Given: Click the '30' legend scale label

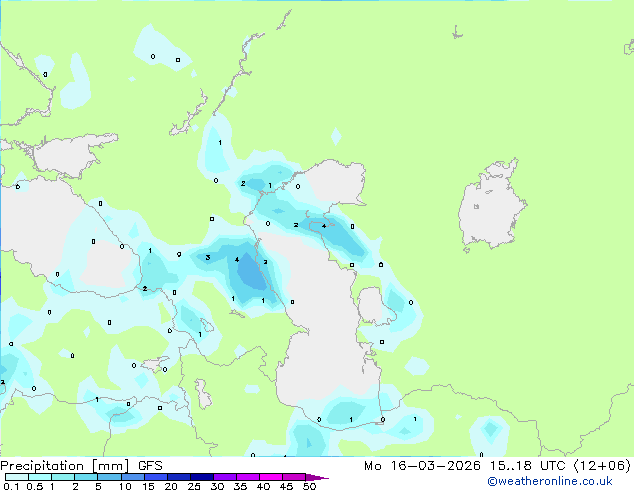Looking at the screenshot, I should coord(217,486).
